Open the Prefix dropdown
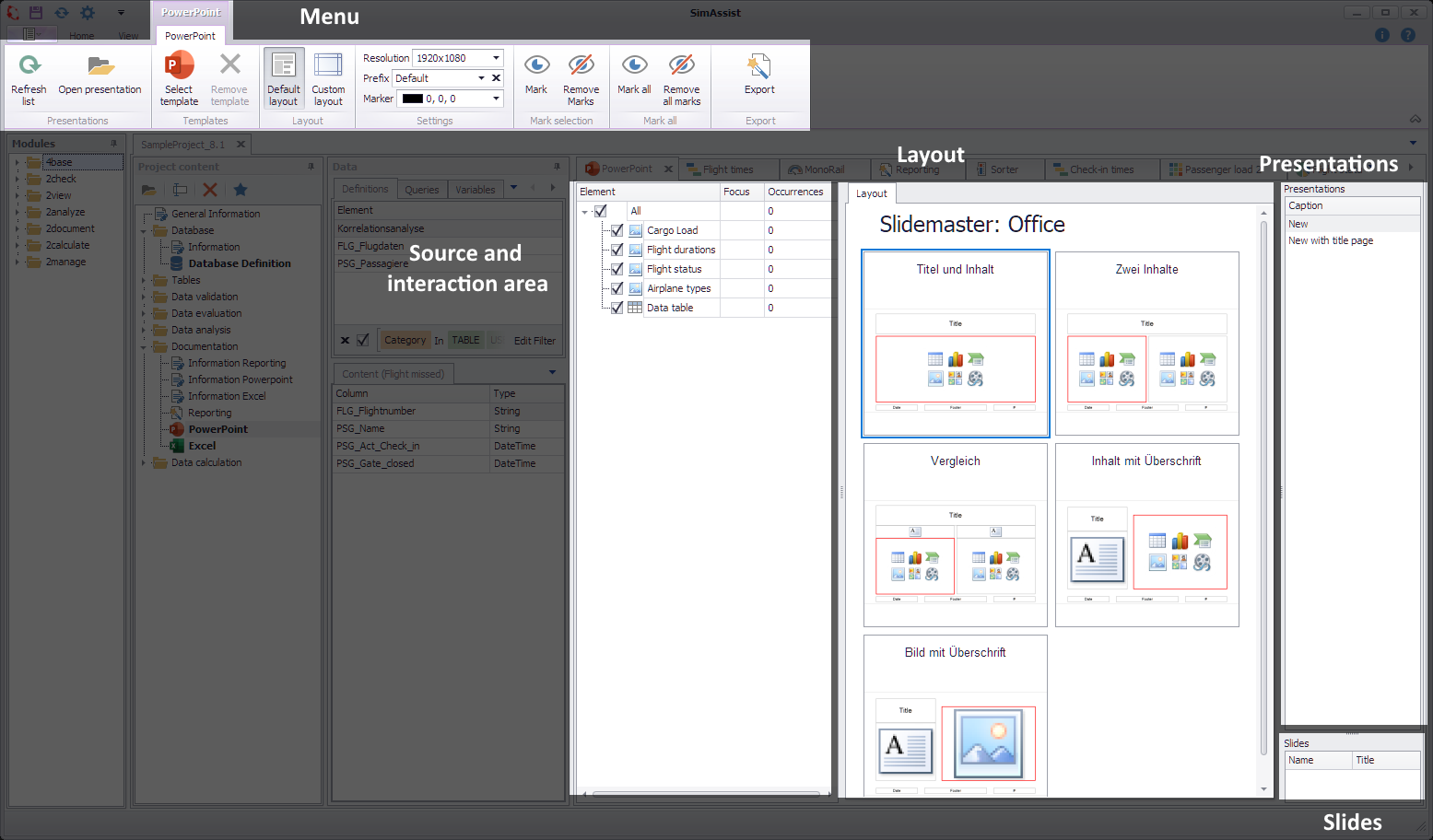This screenshot has width=1433, height=840. (481, 78)
